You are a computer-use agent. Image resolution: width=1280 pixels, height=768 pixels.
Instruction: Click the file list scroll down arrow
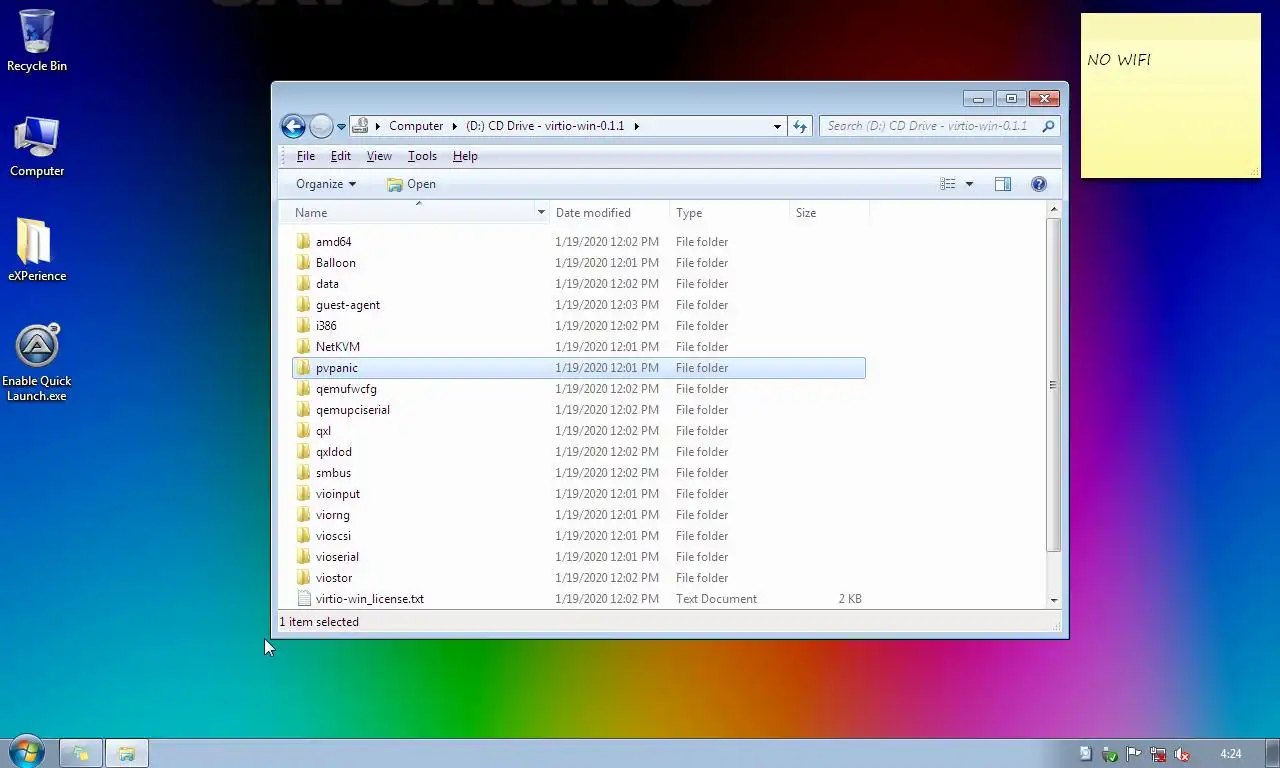point(1053,600)
